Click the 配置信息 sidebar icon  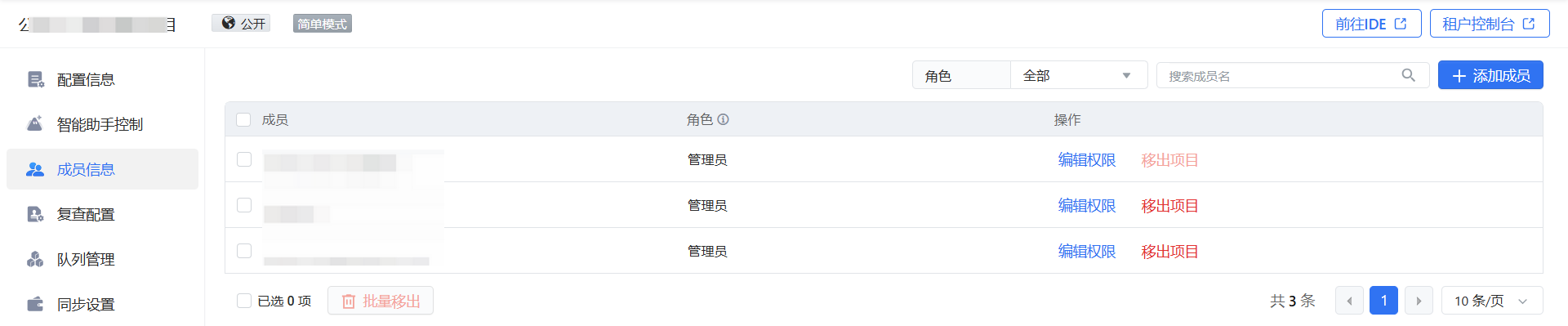click(35, 79)
